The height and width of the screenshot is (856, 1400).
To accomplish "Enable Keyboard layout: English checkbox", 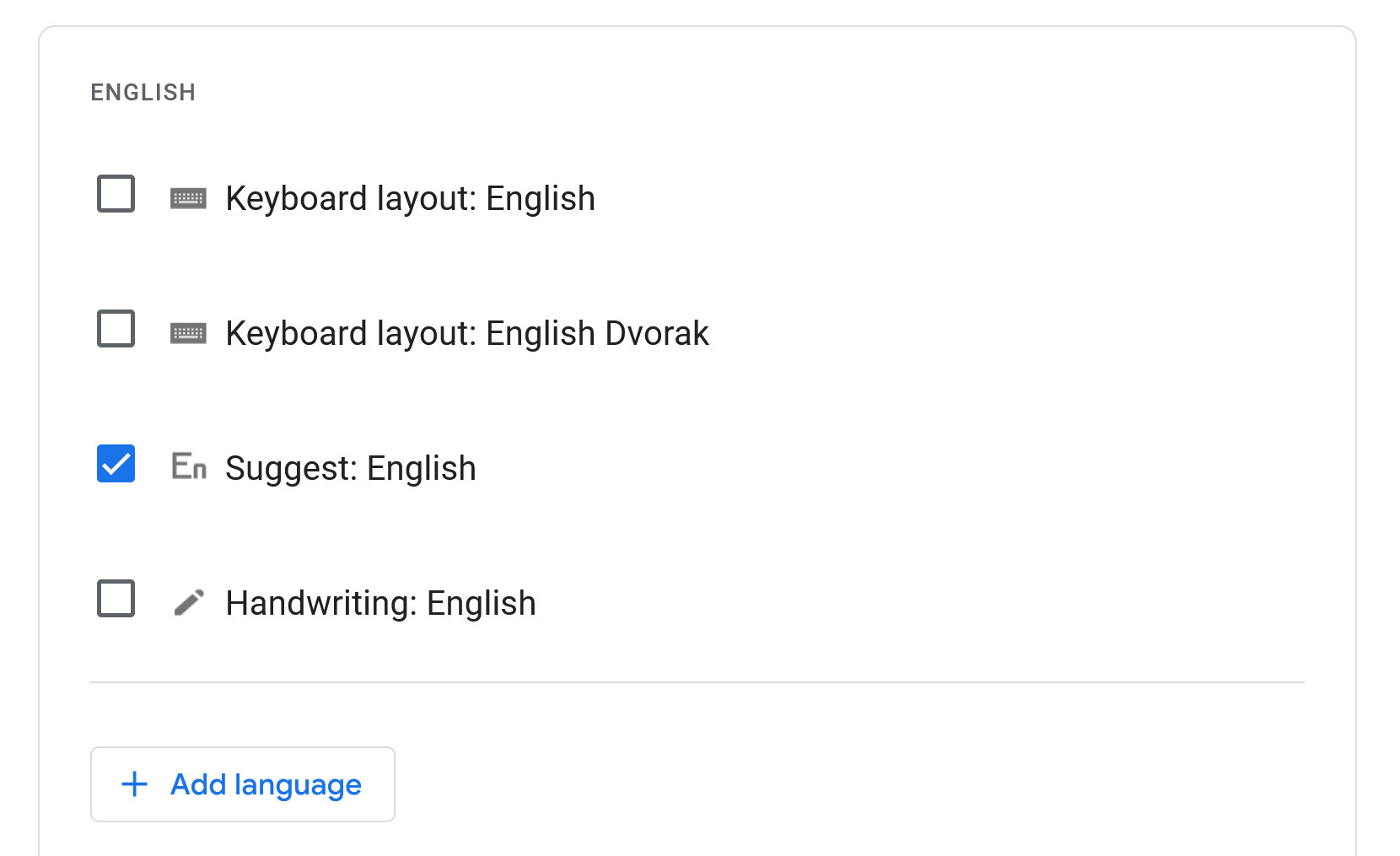I will tap(116, 194).
